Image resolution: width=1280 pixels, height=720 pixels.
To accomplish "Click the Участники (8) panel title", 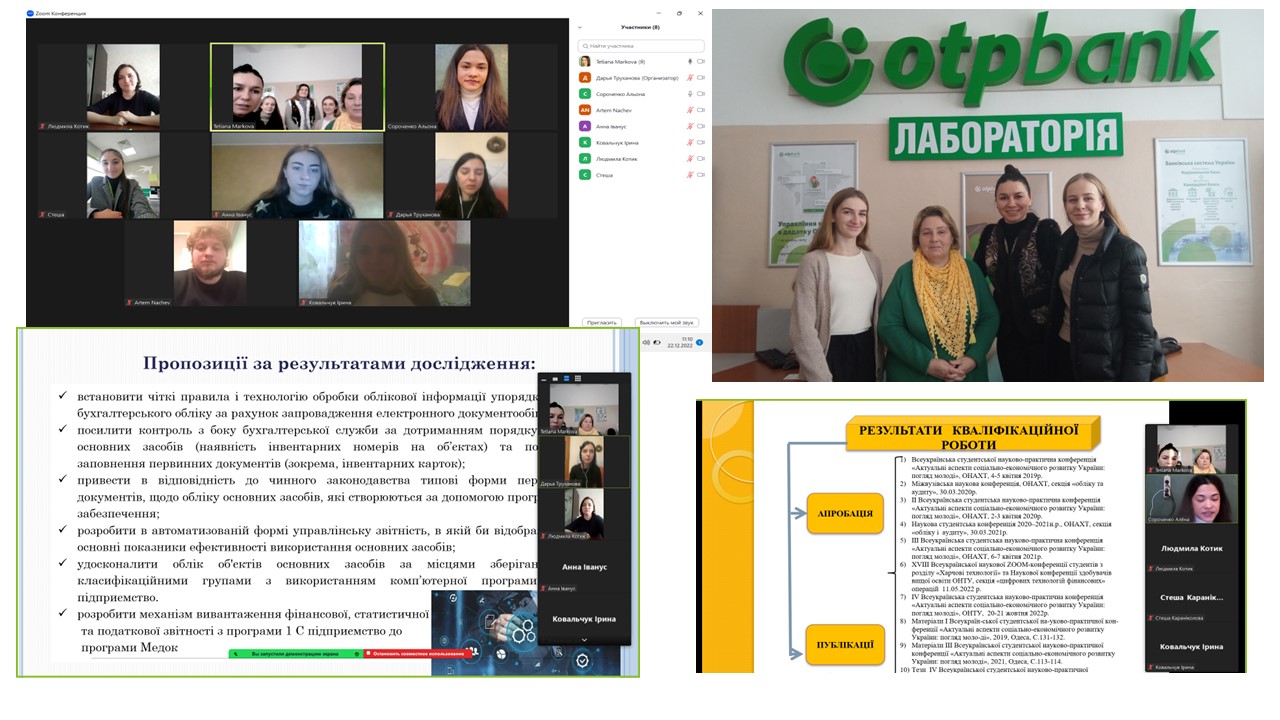I will [x=641, y=27].
